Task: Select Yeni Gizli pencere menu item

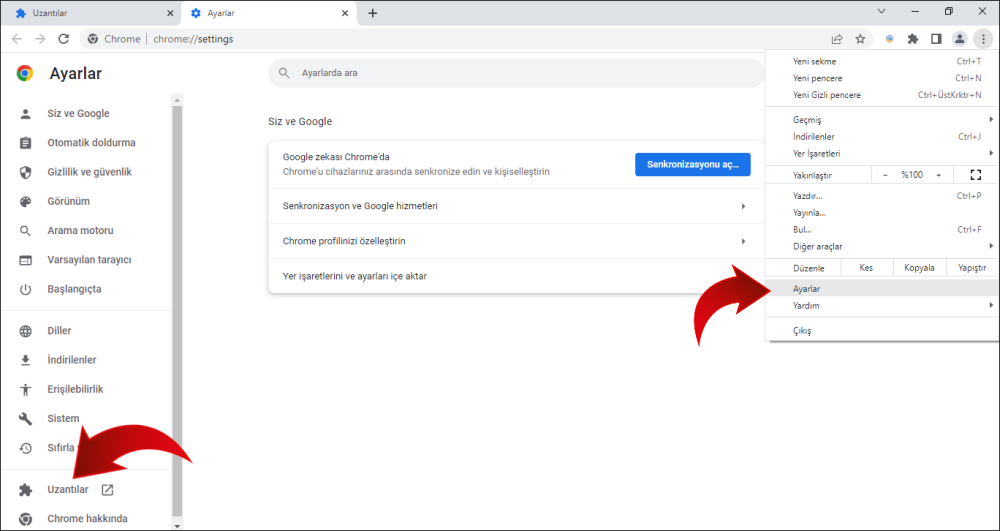Action: tap(883, 95)
